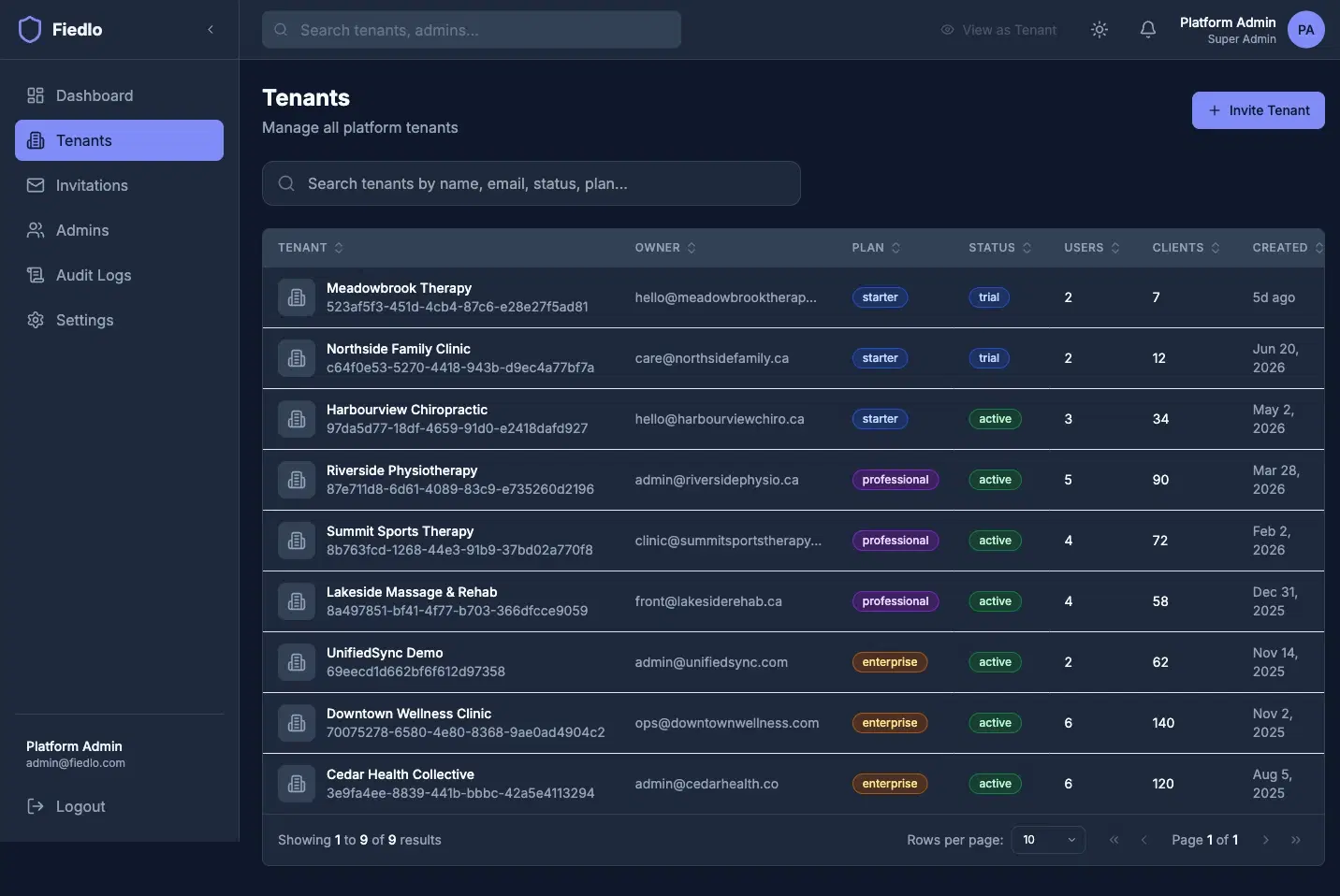The width and height of the screenshot is (1340, 896).
Task: Click the Downtown Wellness Clinic building icon
Action: pos(297,723)
